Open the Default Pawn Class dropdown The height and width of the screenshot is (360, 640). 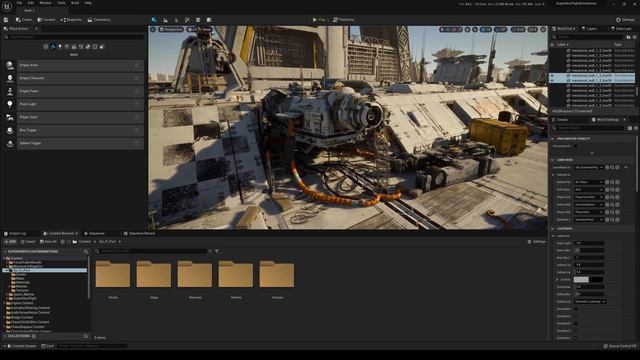589,182
